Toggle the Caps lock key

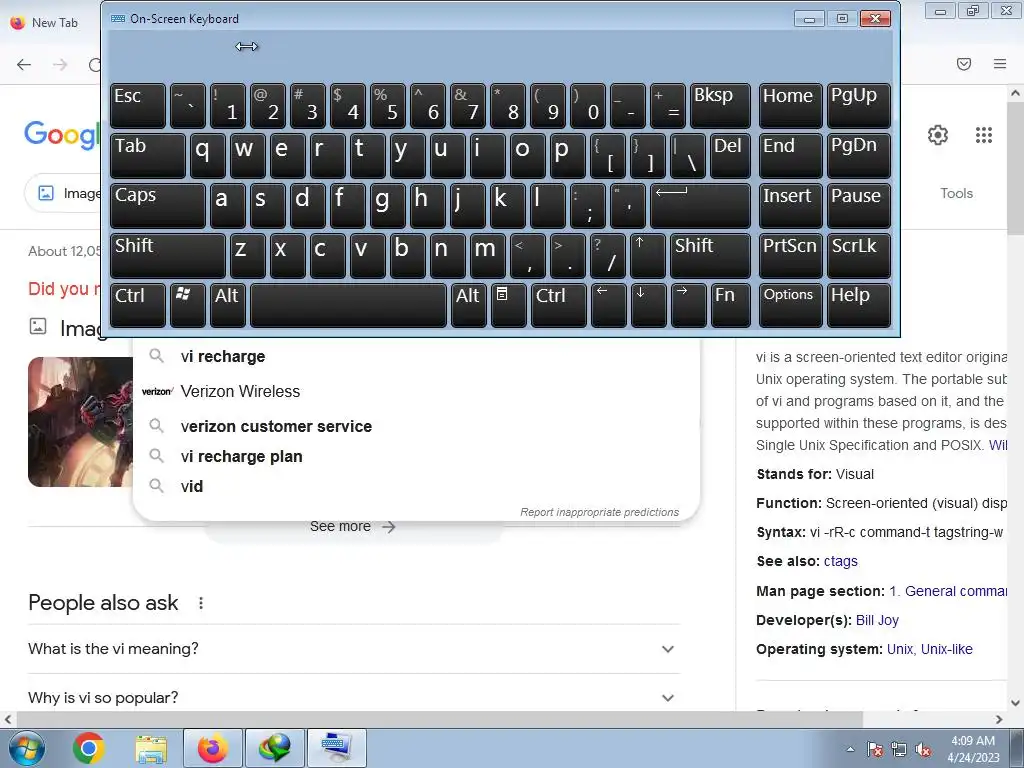pos(157,206)
